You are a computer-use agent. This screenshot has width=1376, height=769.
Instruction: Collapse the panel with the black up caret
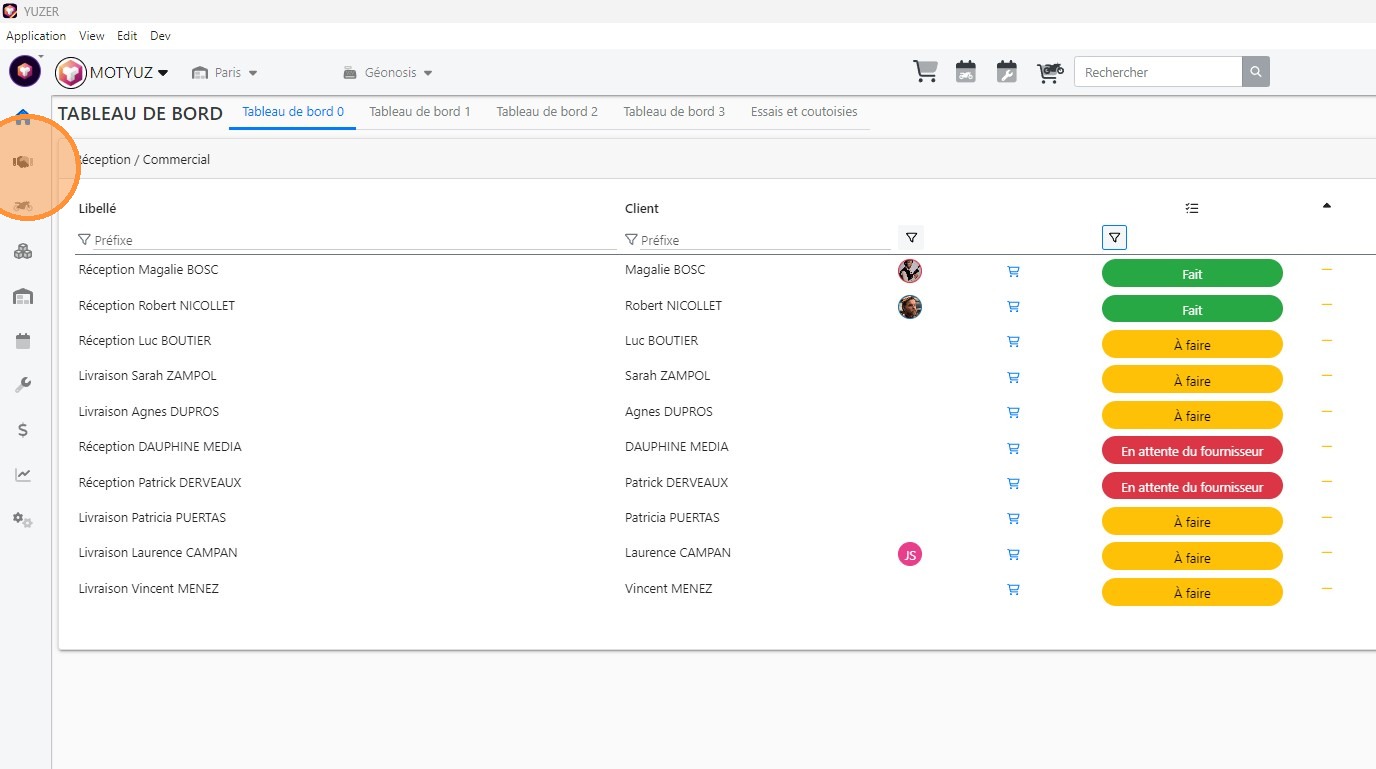tap(1327, 206)
